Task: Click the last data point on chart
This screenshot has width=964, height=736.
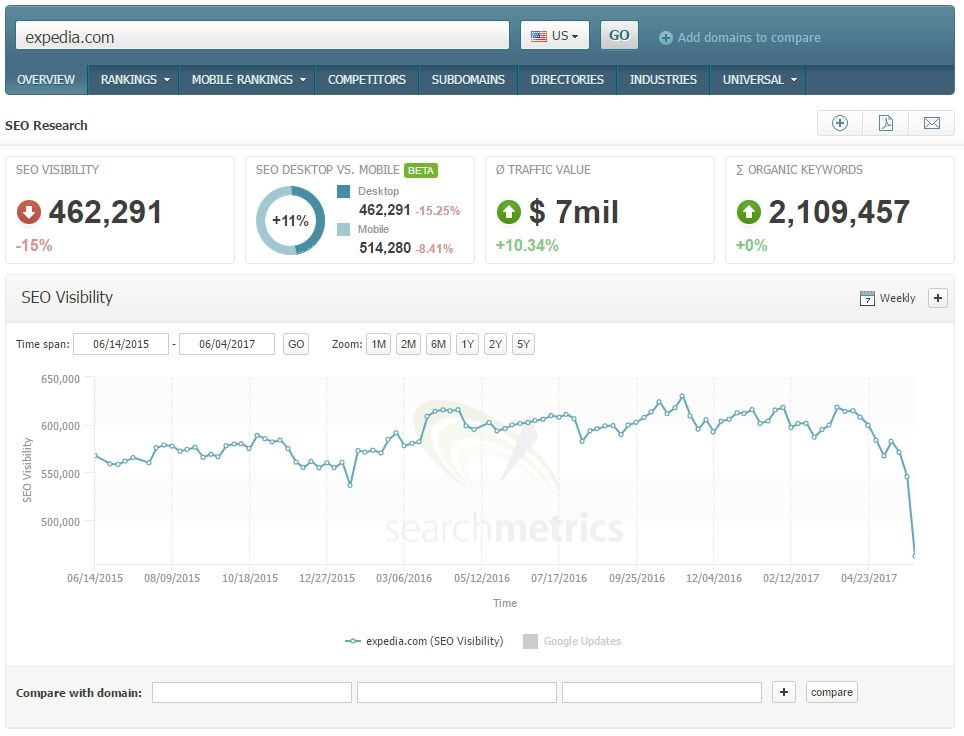Action: 914,556
